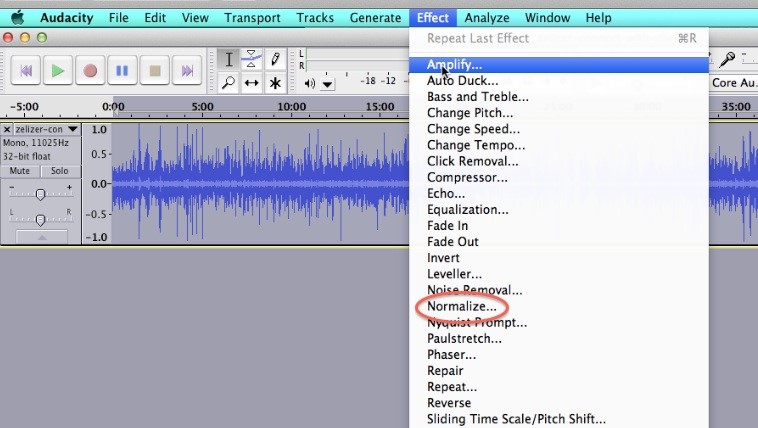The height and width of the screenshot is (428, 758).
Task: Choose Sliding Time Scale/Pitch Shift...
Action: coord(559,419)
